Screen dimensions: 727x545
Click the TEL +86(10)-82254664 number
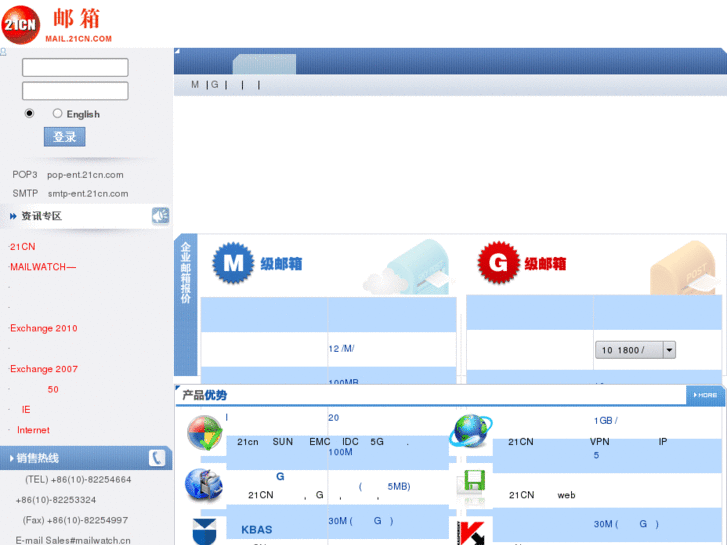[78, 480]
